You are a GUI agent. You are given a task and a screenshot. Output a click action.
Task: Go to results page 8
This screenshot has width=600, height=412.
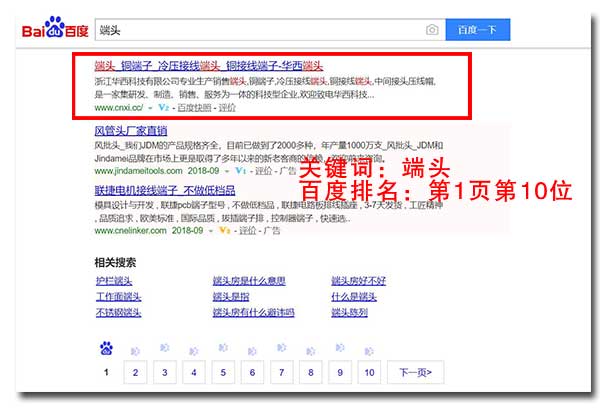(311, 372)
